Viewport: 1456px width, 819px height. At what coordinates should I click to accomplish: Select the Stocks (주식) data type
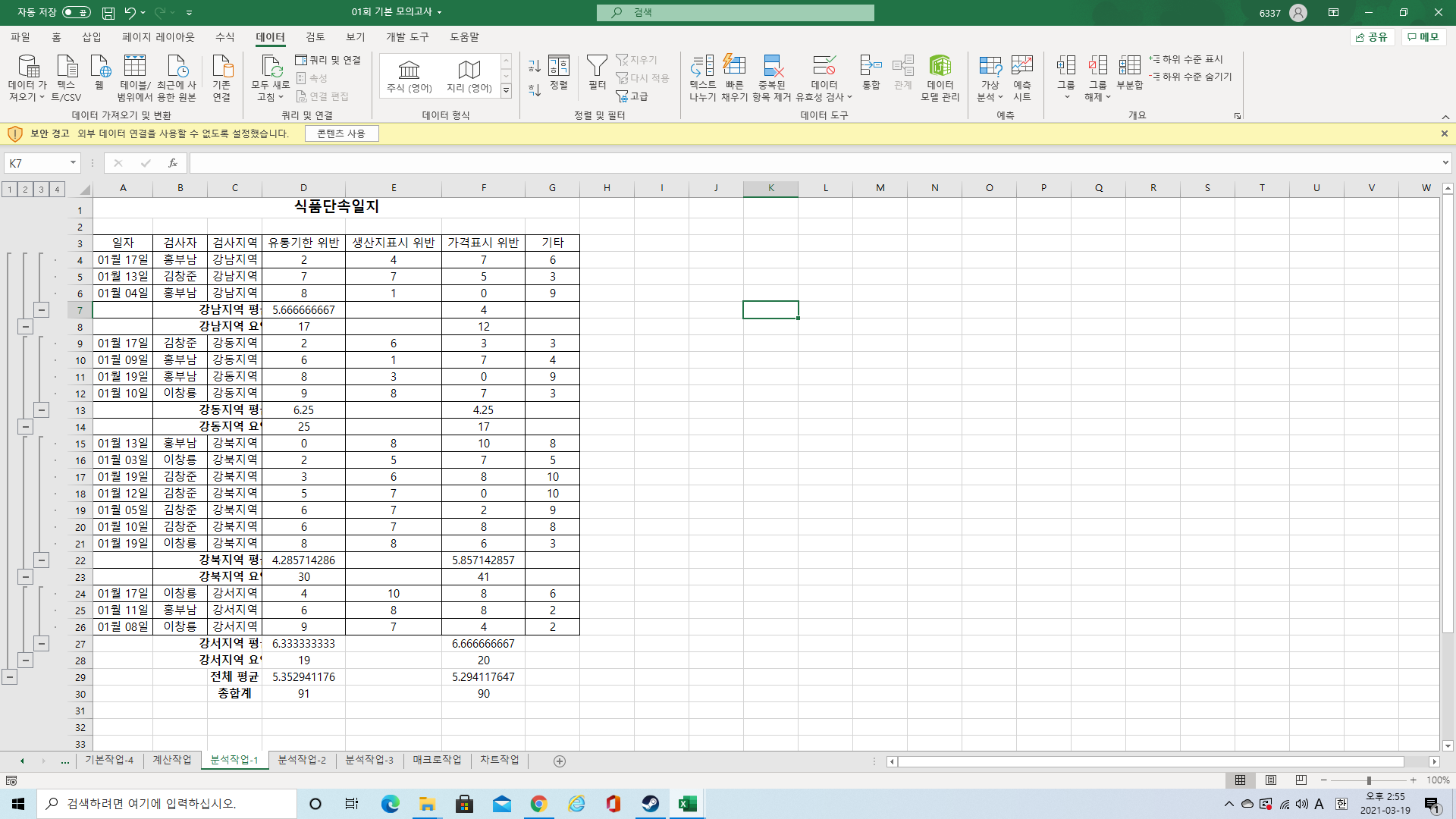pos(409,76)
